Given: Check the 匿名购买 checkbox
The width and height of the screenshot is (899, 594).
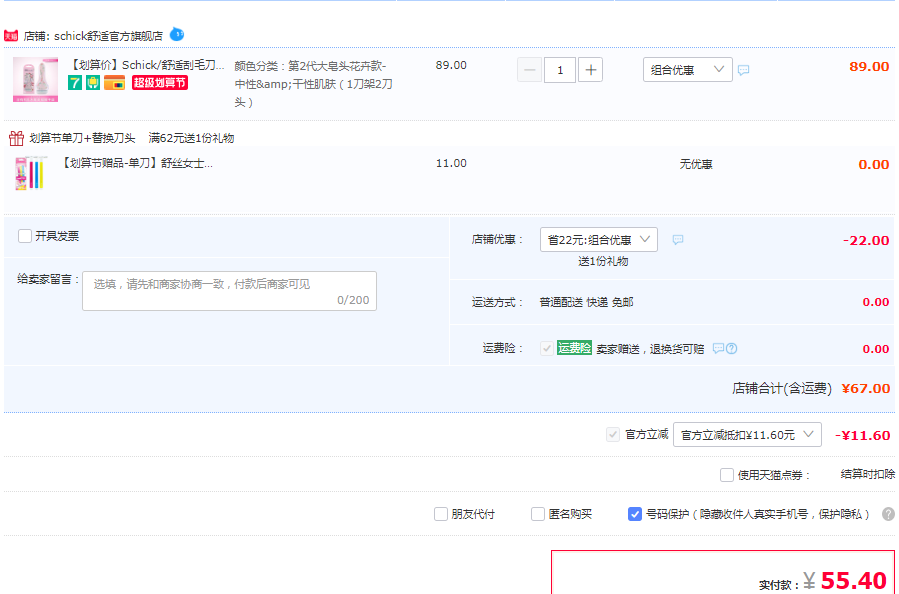Looking at the screenshot, I should [x=538, y=514].
